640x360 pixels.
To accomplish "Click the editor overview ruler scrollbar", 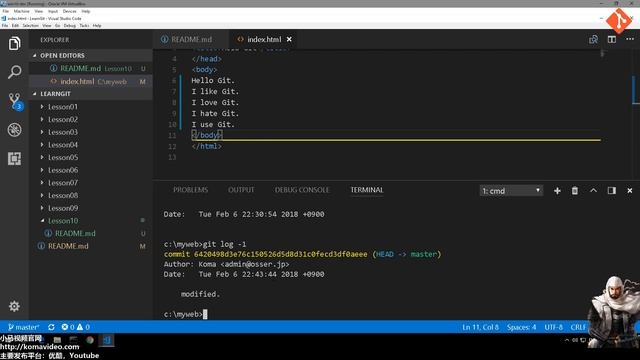I will point(635,114).
